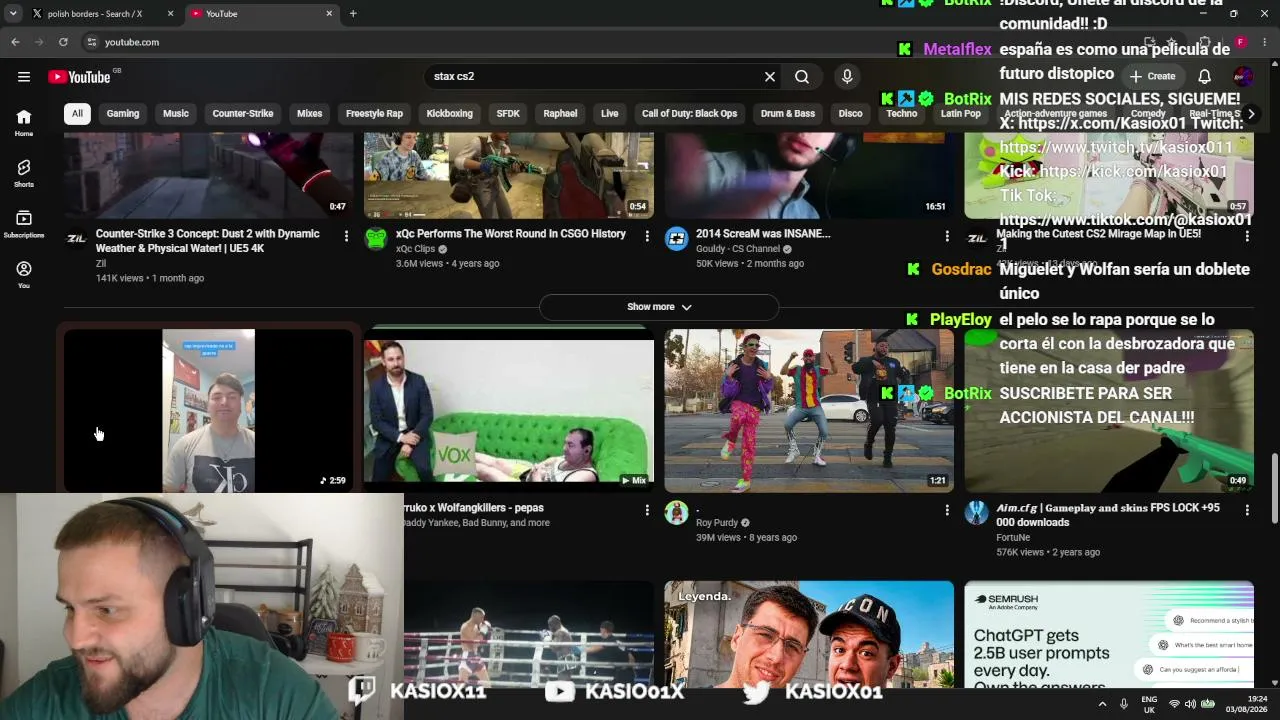Viewport: 1280px width, 720px height.
Task: Click the magnifying glass search button
Action: click(802, 77)
